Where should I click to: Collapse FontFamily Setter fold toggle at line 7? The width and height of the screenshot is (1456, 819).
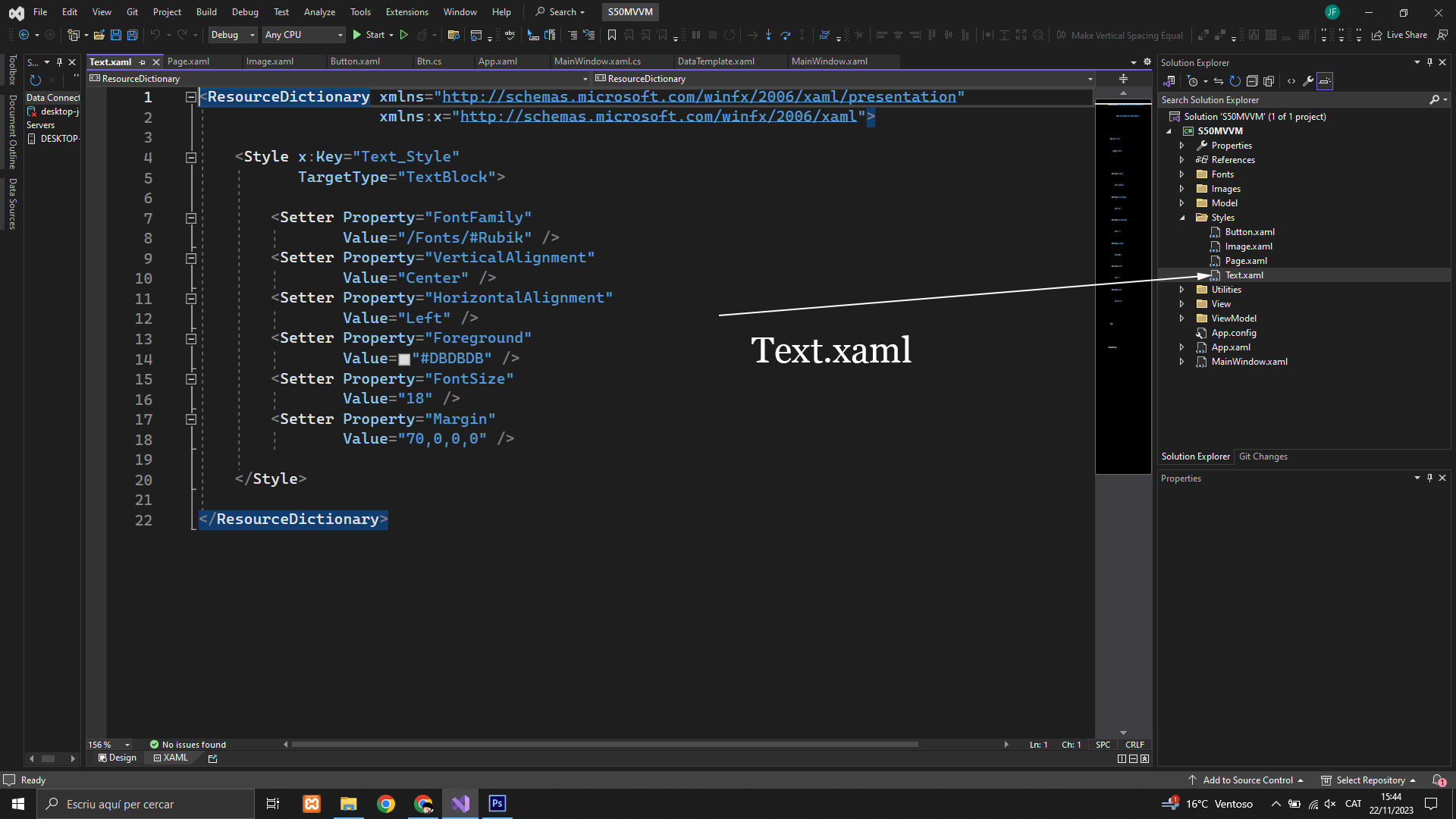click(x=191, y=218)
